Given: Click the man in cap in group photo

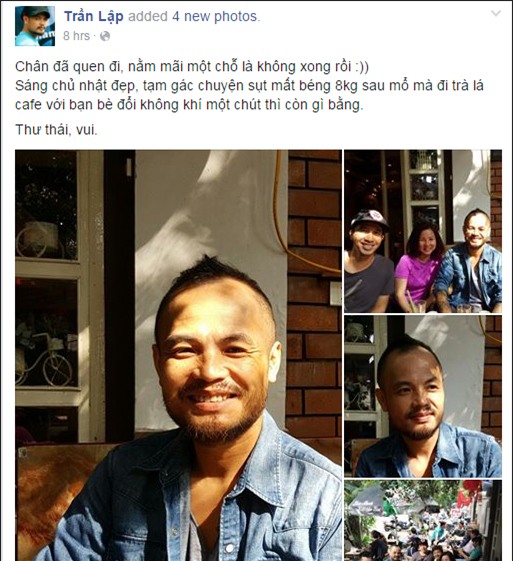Looking at the screenshot, I should 368,261.
